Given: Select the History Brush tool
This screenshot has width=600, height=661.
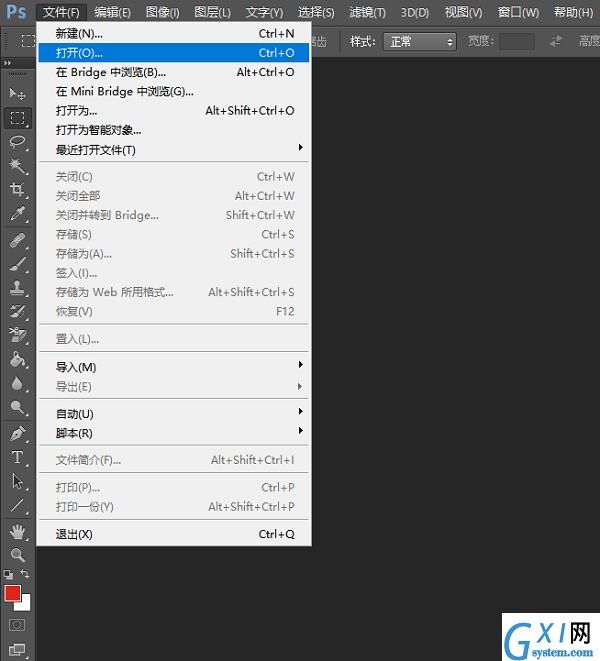Looking at the screenshot, I should 17,312.
